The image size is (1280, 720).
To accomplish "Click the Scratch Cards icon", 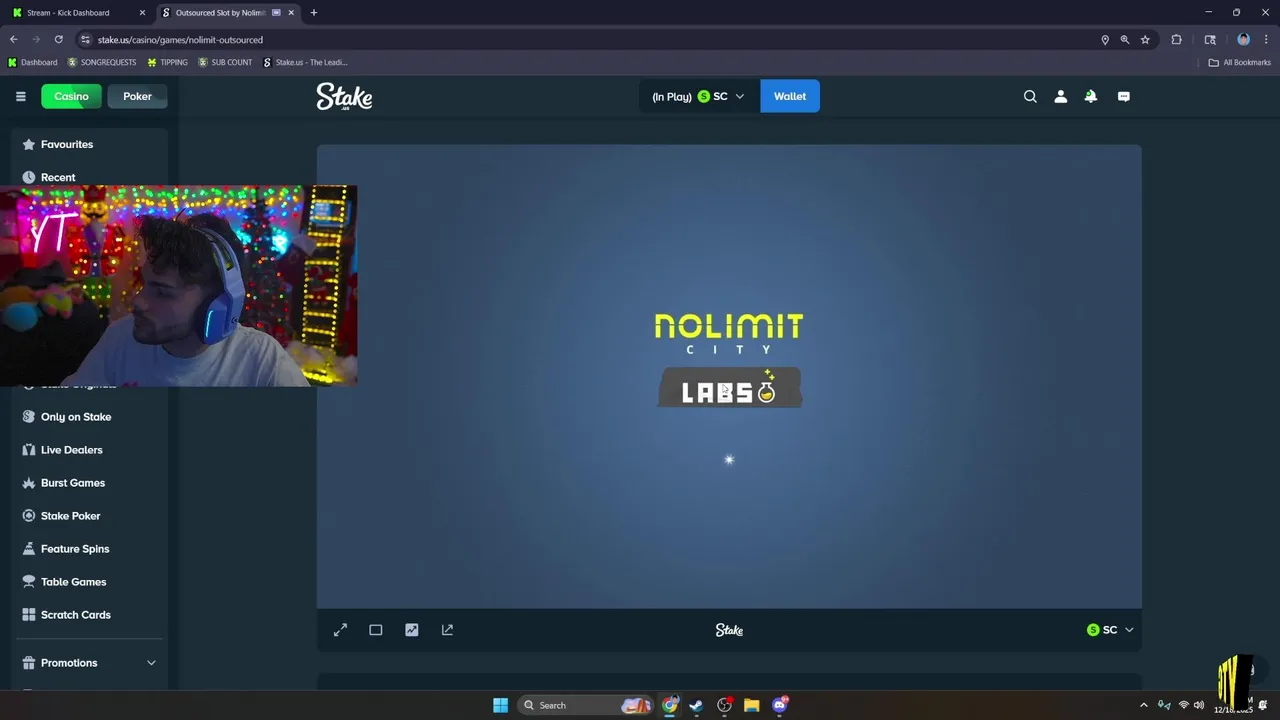I will [x=29, y=615].
